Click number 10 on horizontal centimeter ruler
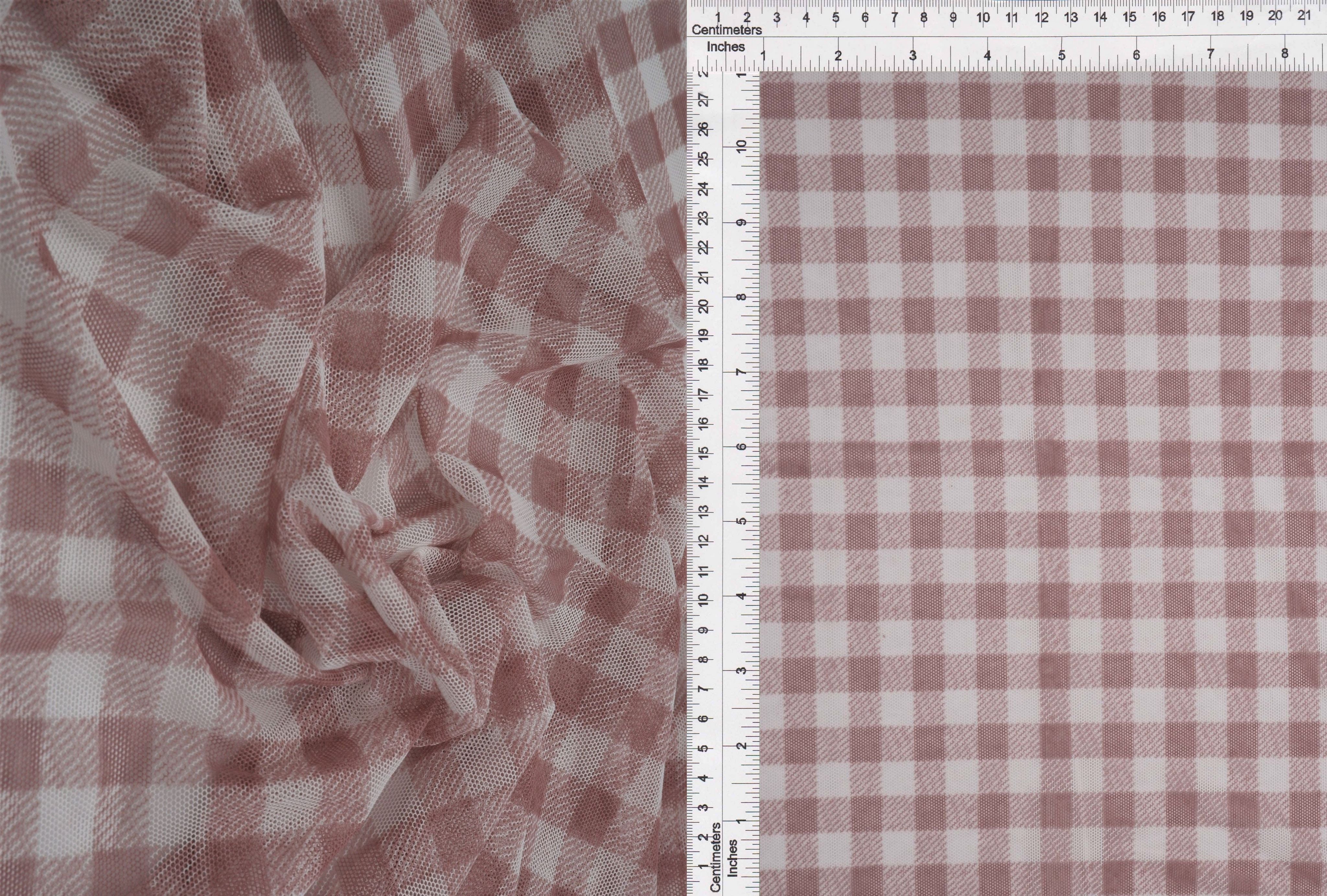The height and width of the screenshot is (896, 1327). coord(983,18)
